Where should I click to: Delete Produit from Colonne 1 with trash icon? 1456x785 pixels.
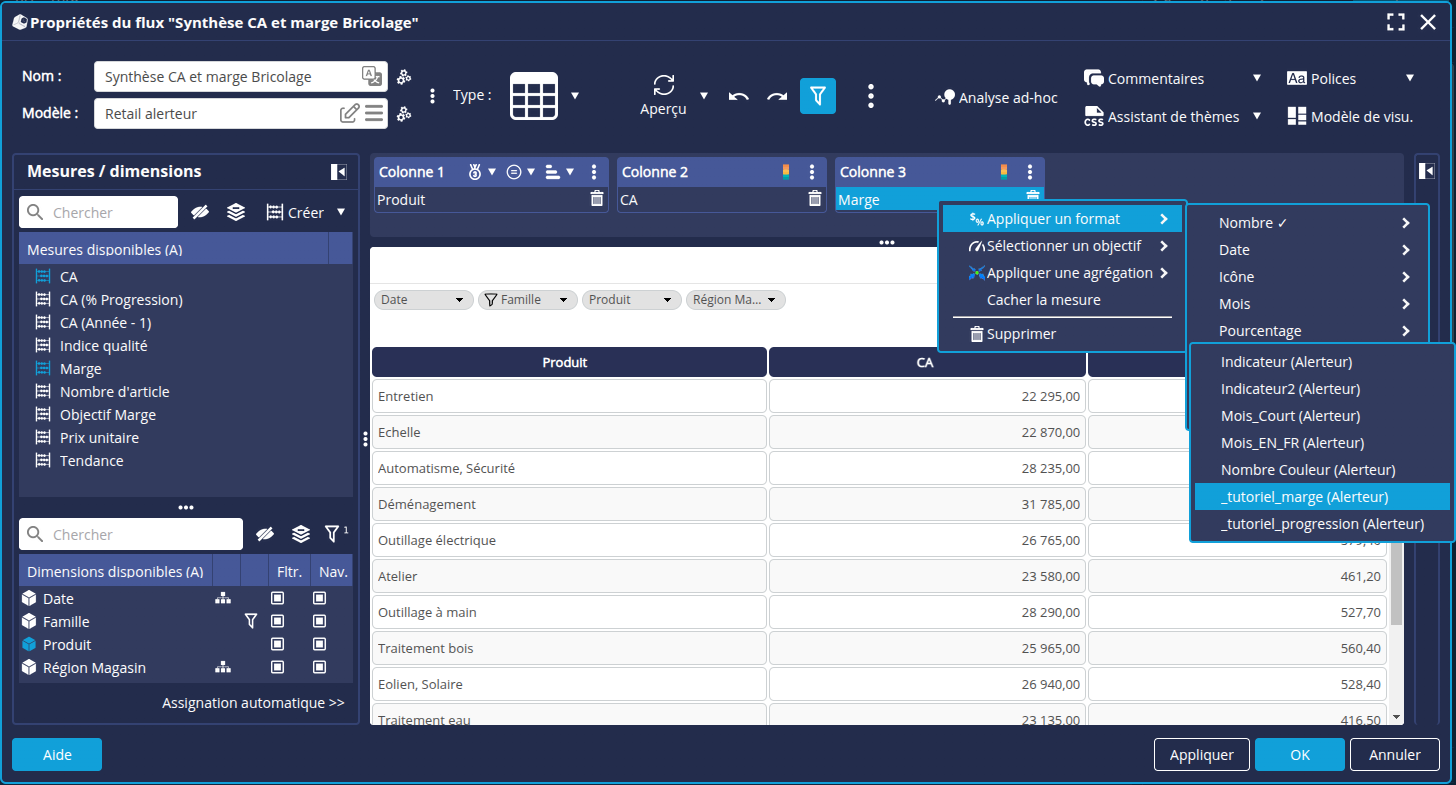point(597,199)
